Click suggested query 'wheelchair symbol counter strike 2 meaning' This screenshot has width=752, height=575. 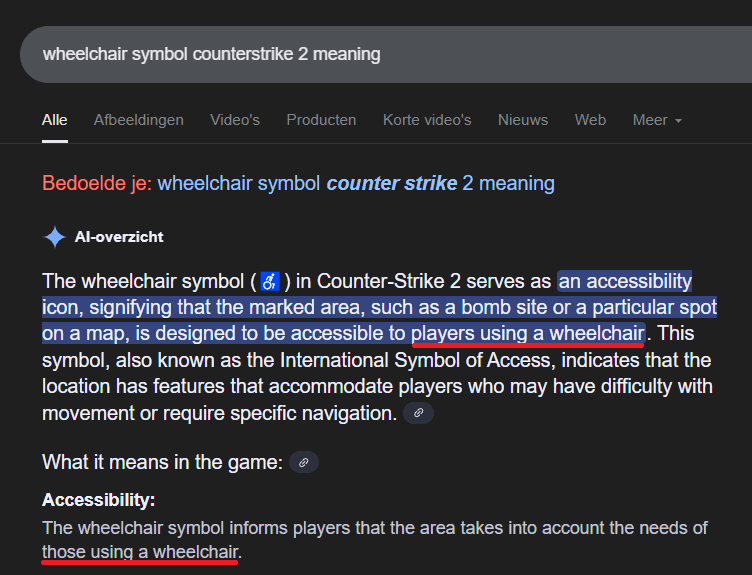(356, 183)
